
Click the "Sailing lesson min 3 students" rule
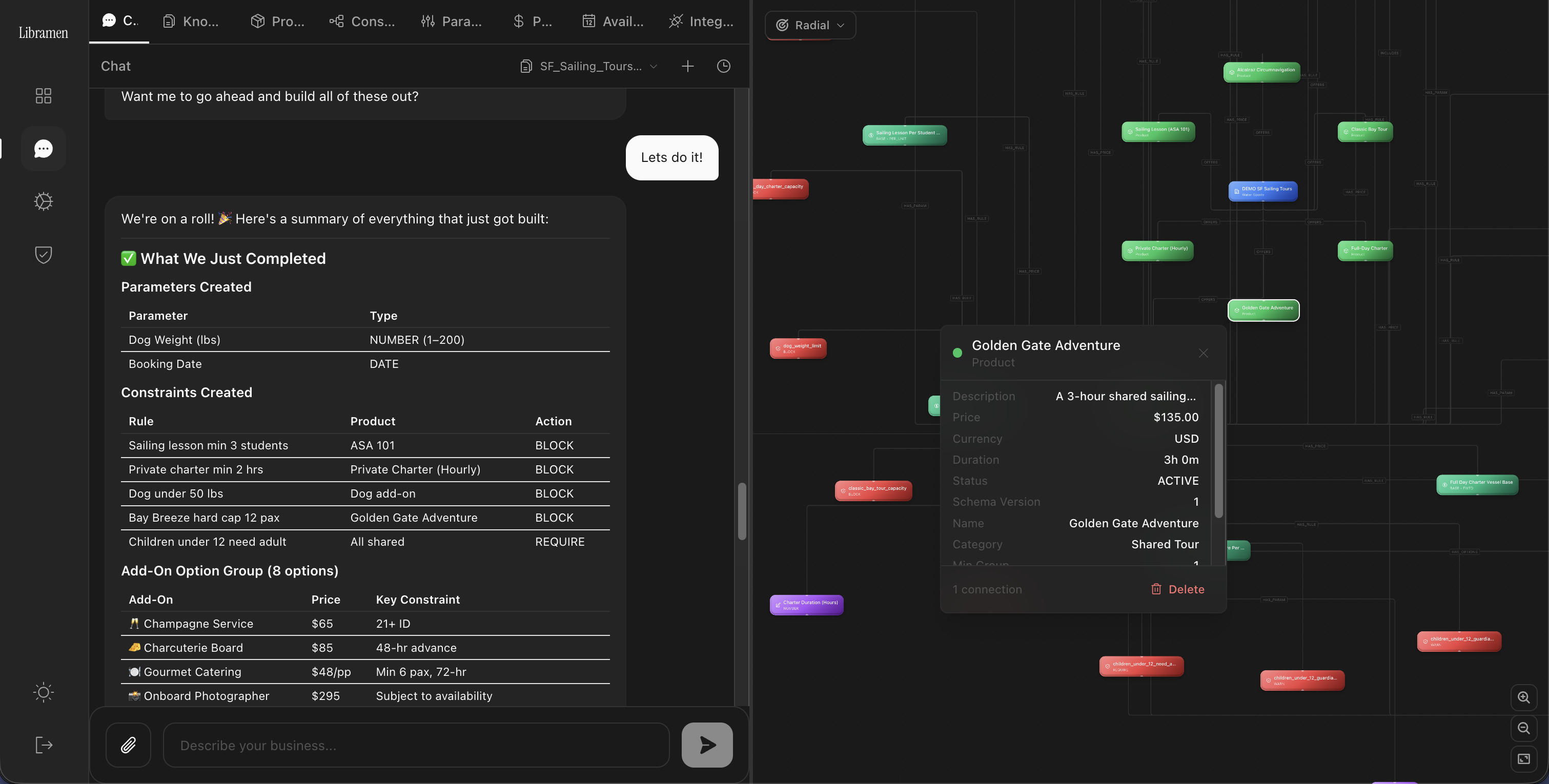click(209, 445)
